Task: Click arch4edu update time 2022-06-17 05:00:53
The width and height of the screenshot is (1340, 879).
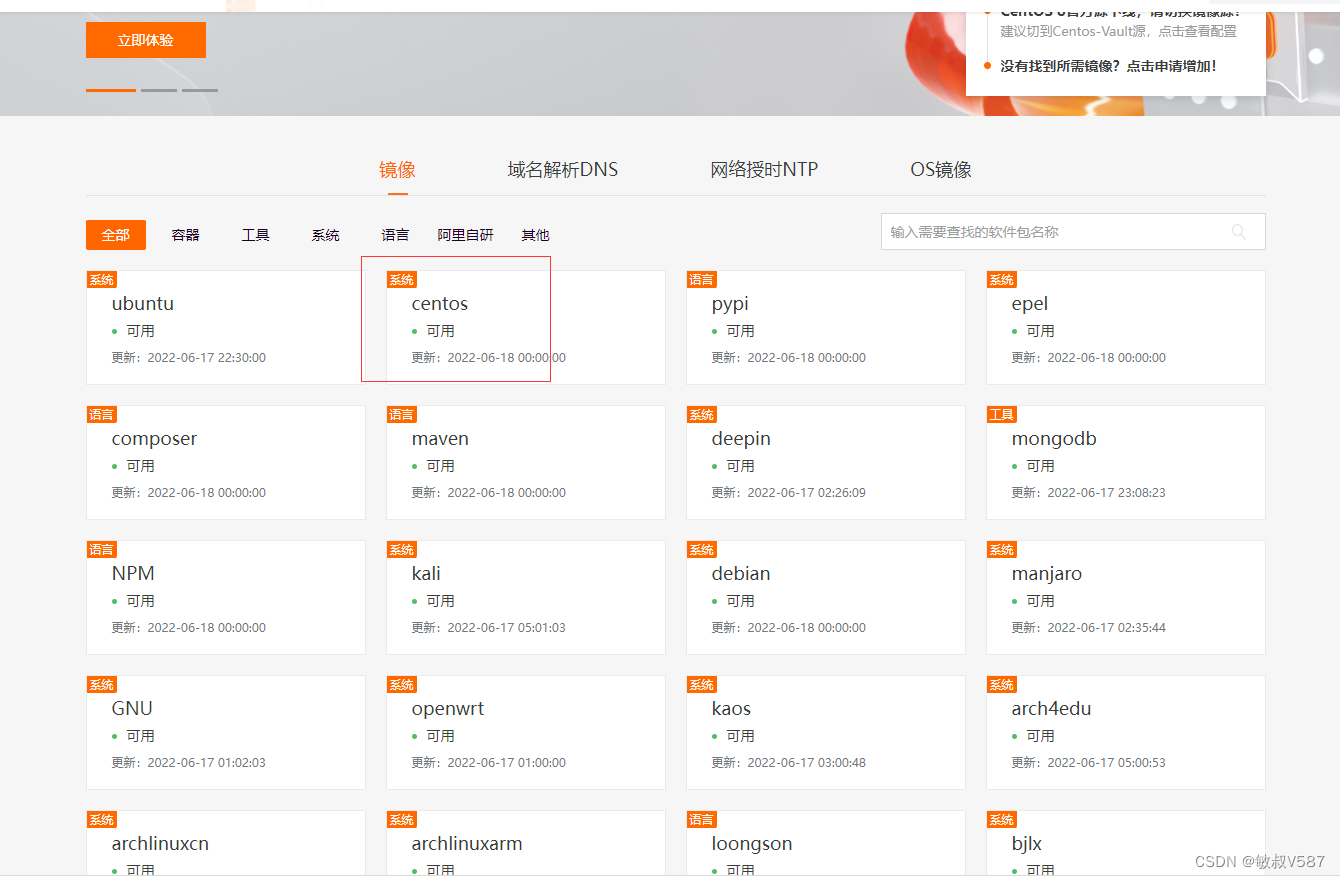Action: 1107,763
